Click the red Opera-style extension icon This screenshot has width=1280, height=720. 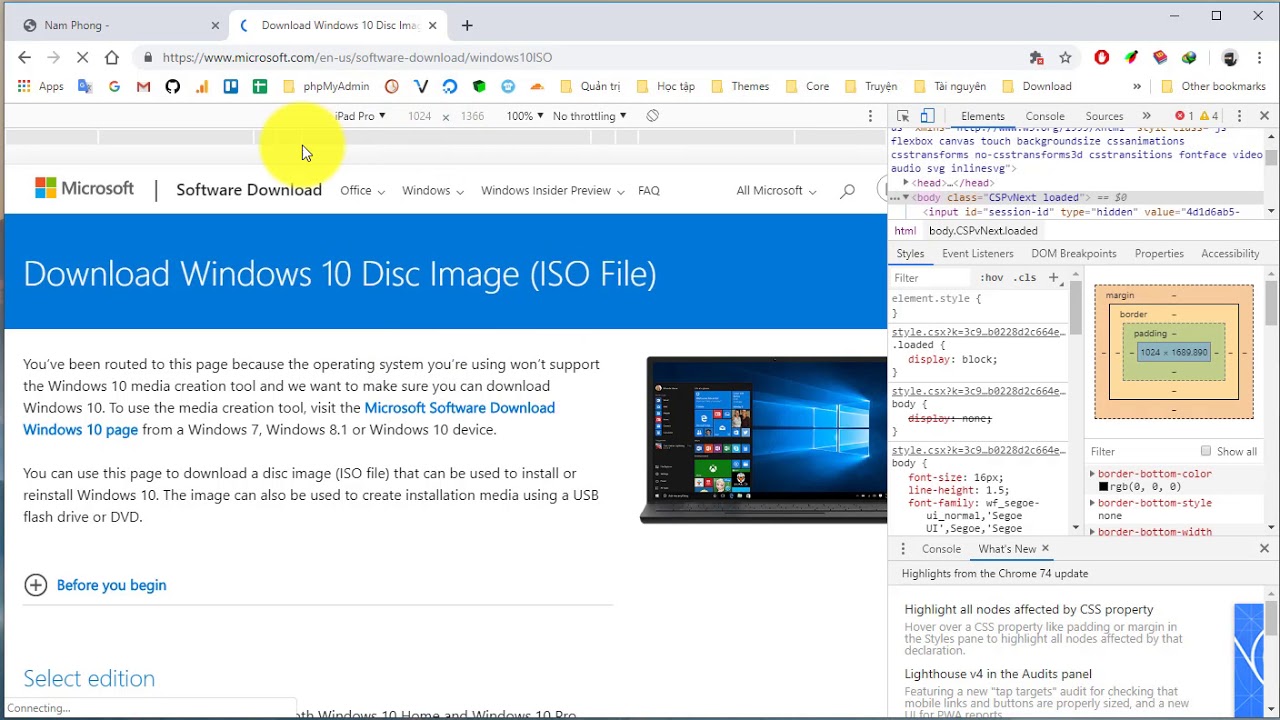pos(1102,57)
